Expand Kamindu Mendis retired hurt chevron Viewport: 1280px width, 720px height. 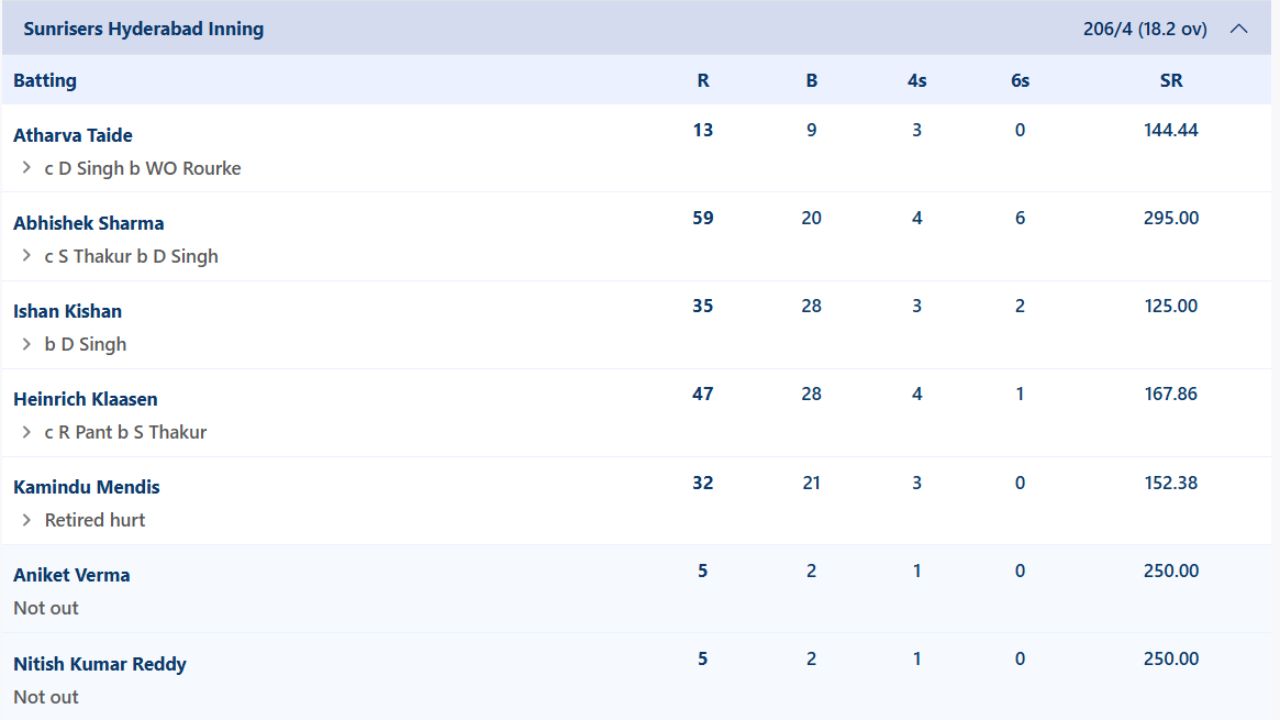[x=27, y=520]
